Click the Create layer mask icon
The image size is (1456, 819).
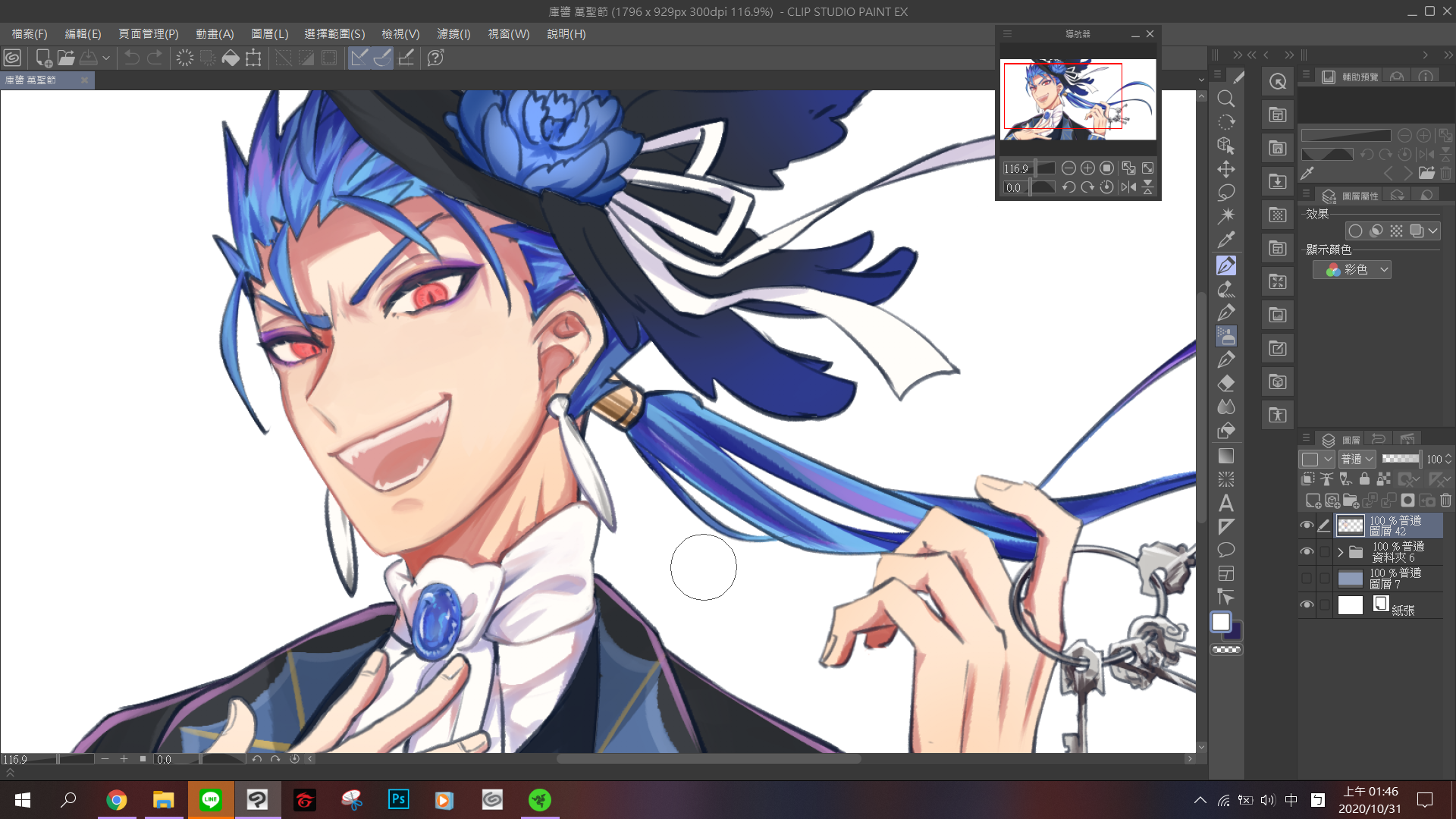(x=1407, y=500)
